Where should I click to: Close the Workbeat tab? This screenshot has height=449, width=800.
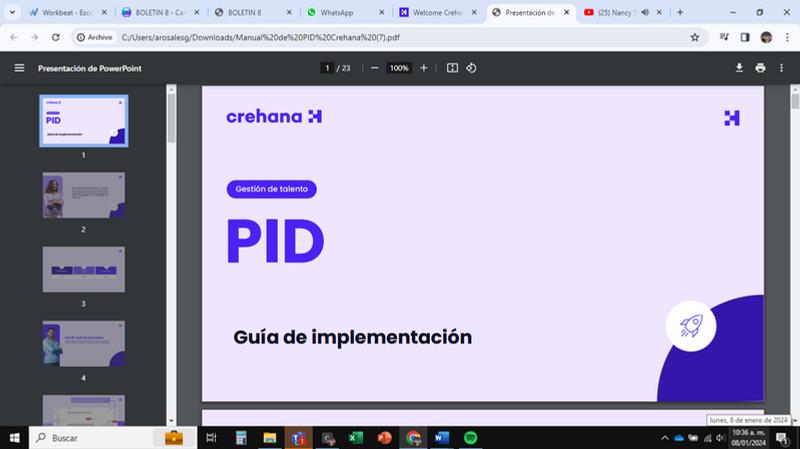(104, 12)
